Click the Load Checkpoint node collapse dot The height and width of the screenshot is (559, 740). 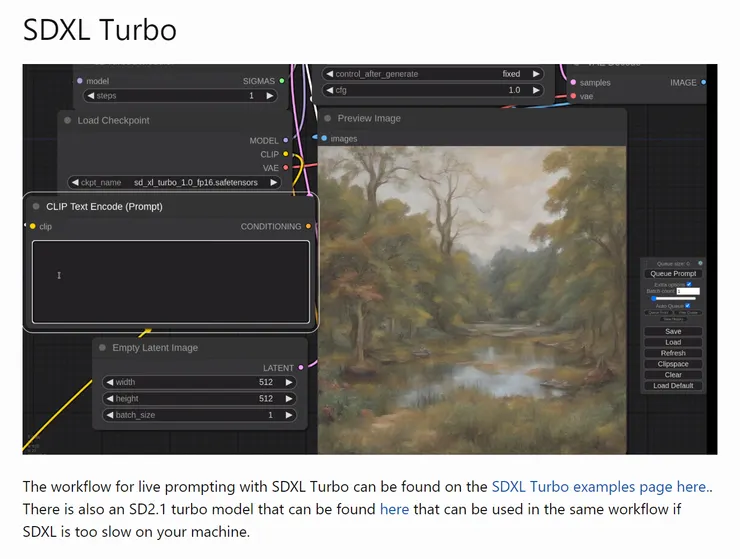point(67,121)
